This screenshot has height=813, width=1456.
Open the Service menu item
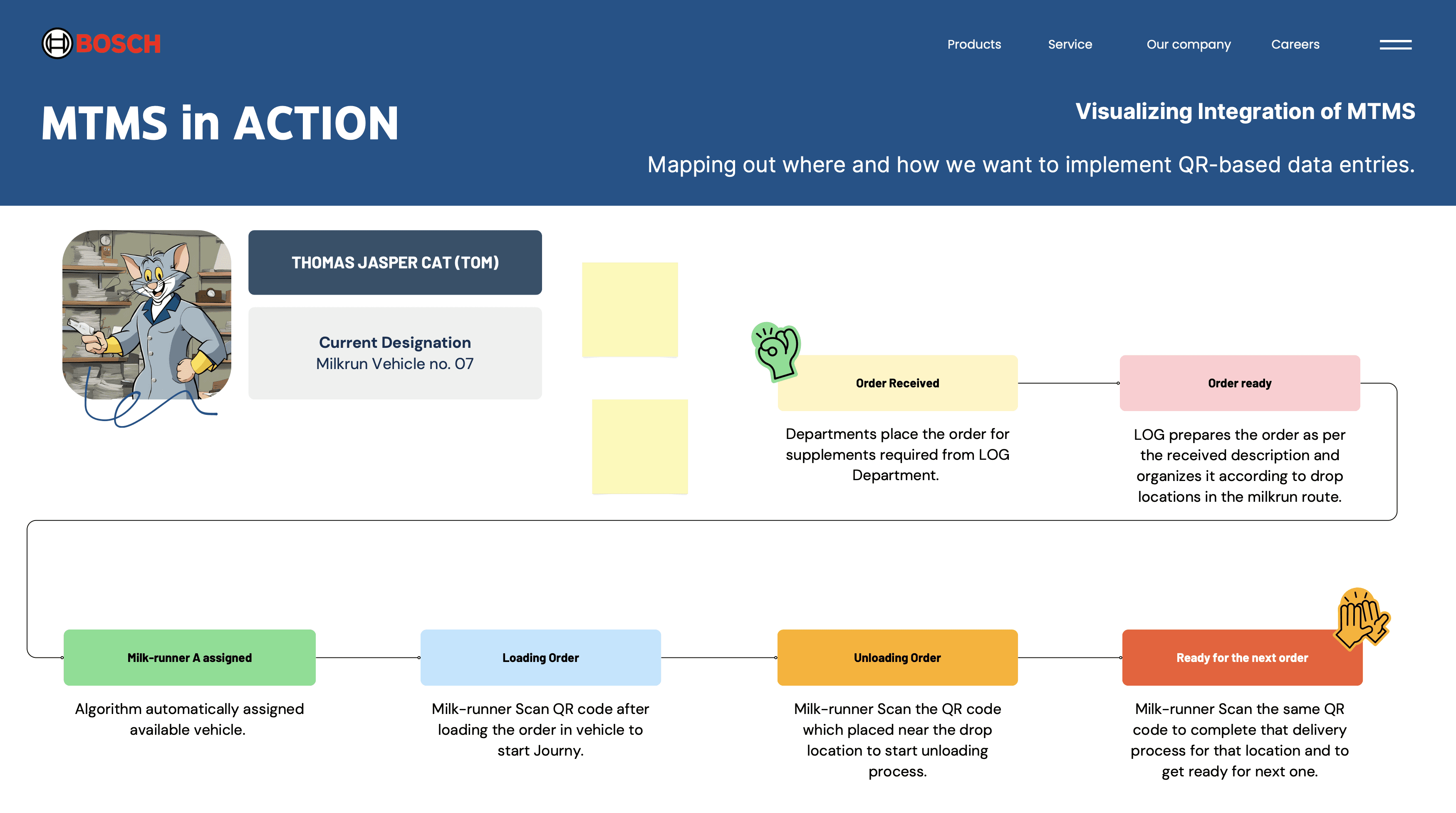(x=1070, y=45)
